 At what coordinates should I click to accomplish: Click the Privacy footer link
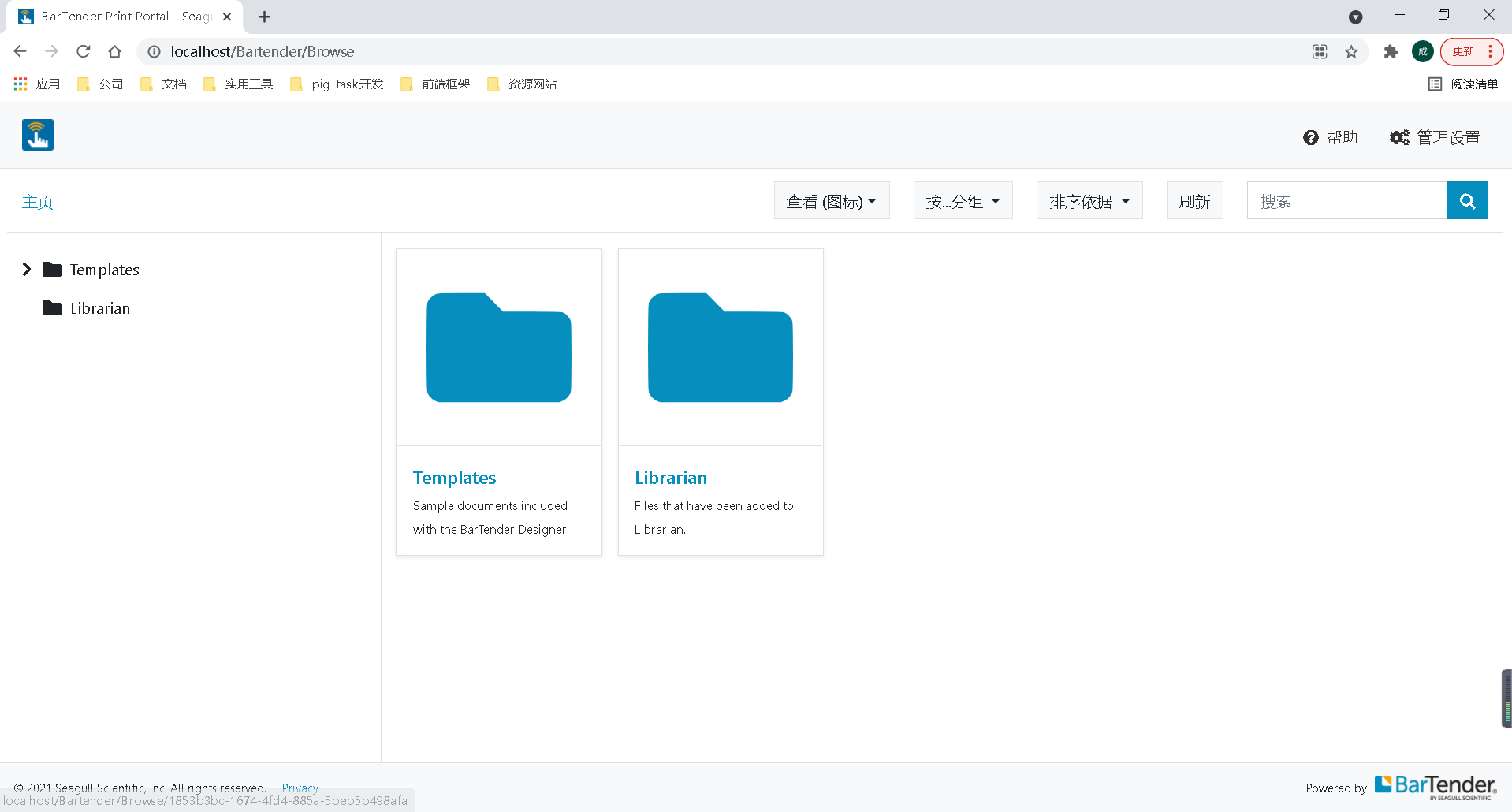click(x=300, y=788)
